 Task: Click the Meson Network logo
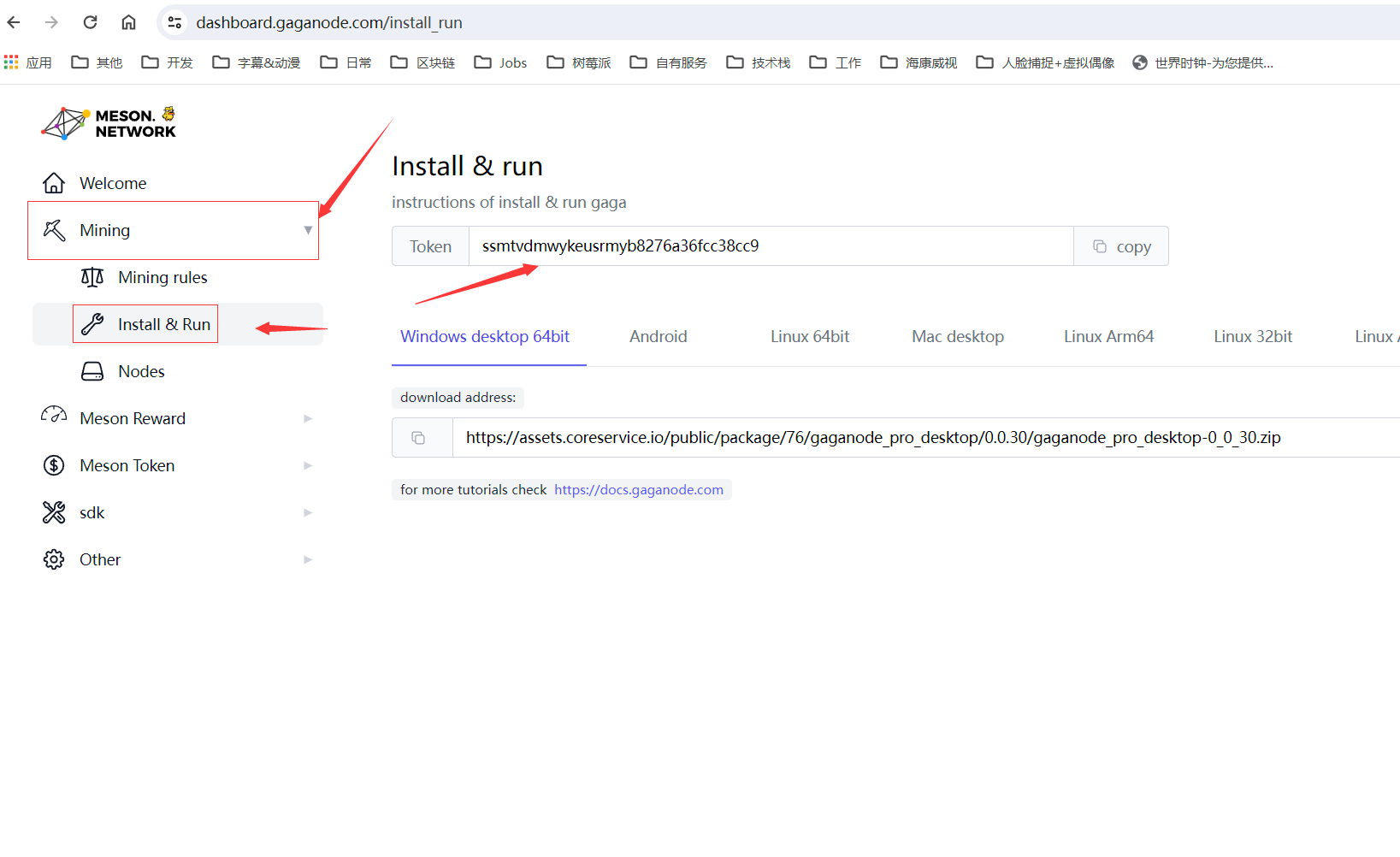(109, 123)
